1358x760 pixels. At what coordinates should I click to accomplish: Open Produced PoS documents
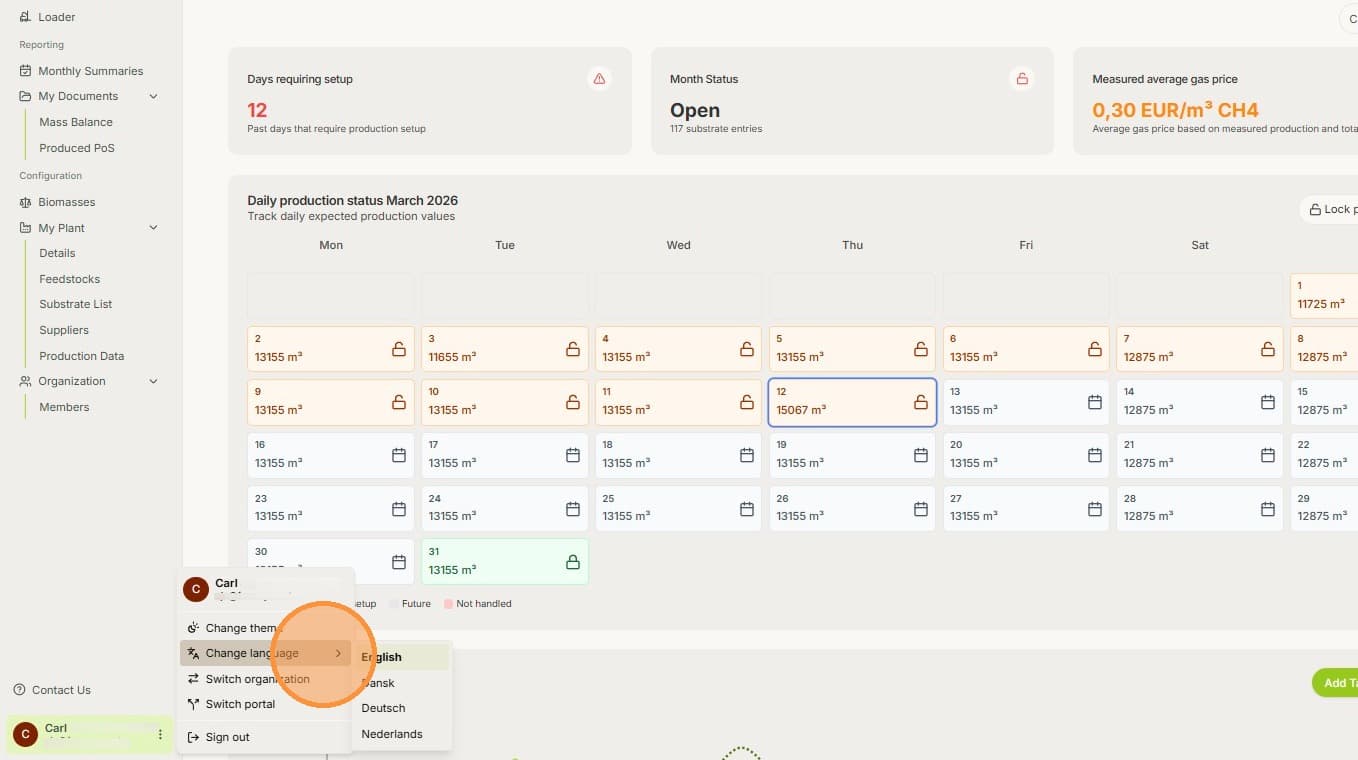pyautogui.click(x=77, y=148)
